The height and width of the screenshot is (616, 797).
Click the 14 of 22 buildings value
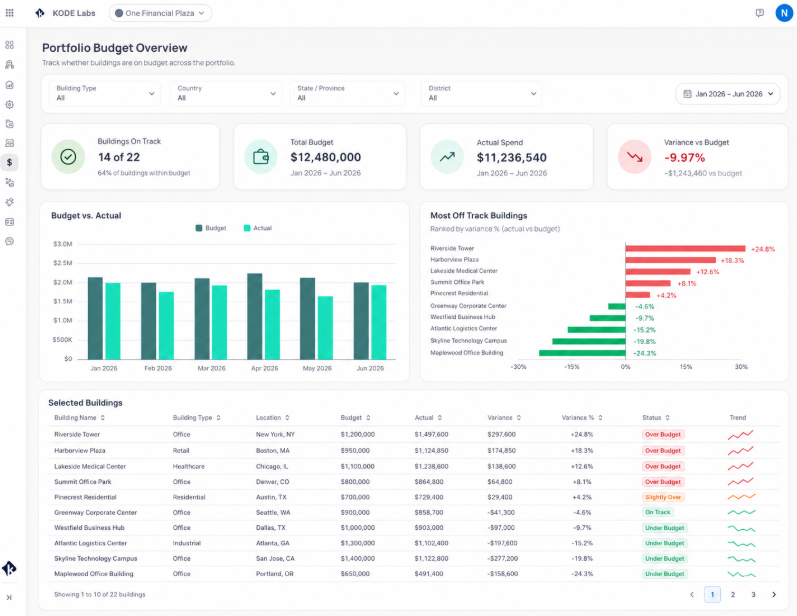(x=119, y=157)
